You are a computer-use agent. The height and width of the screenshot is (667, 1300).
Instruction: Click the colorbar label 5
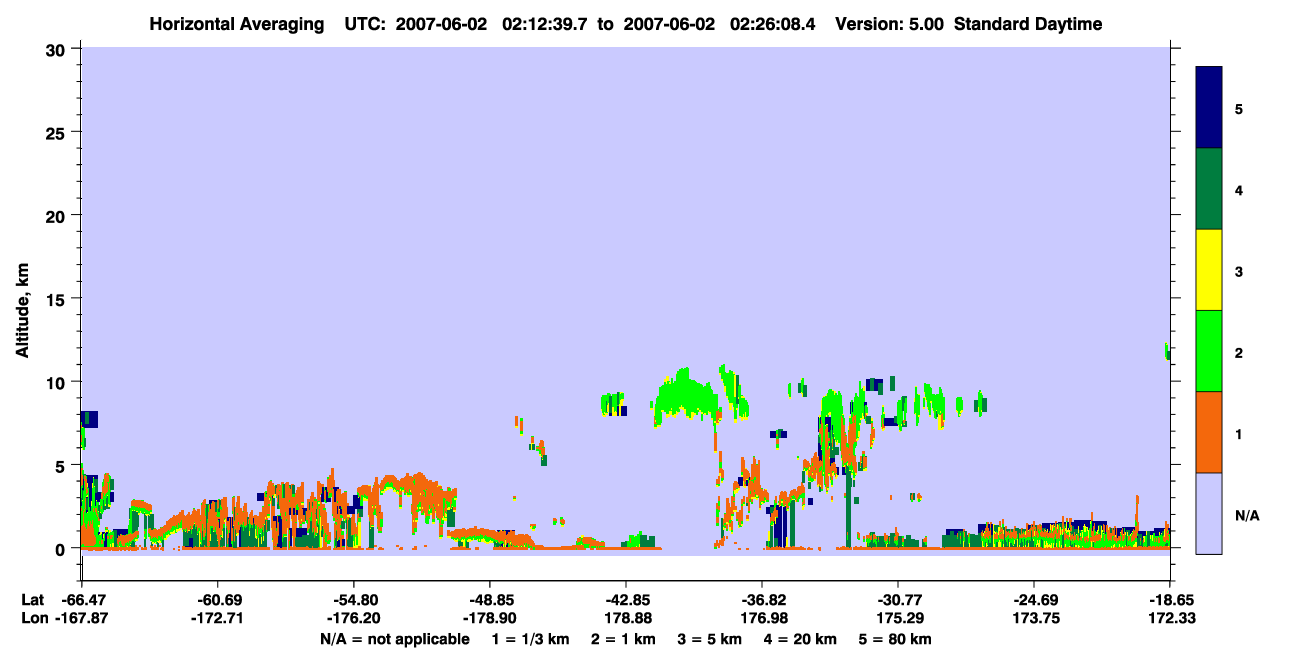click(x=1239, y=108)
